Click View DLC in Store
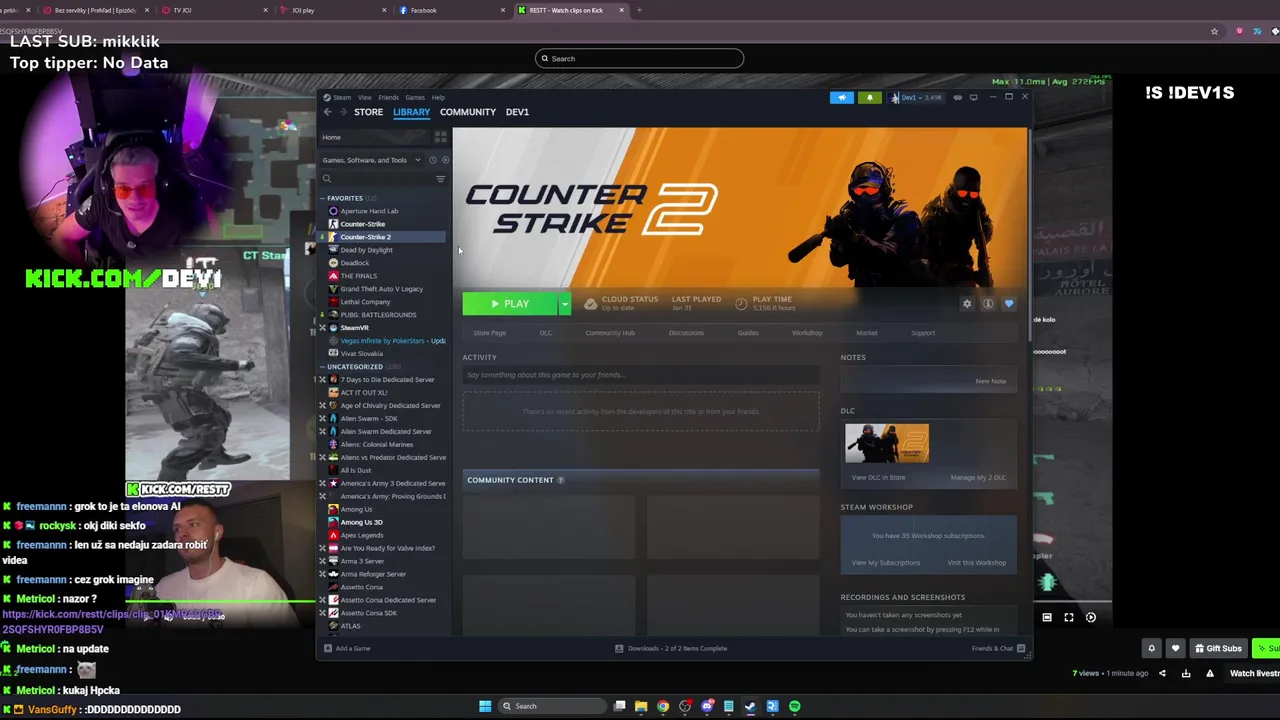Viewport: 1280px width, 720px height. point(878,478)
